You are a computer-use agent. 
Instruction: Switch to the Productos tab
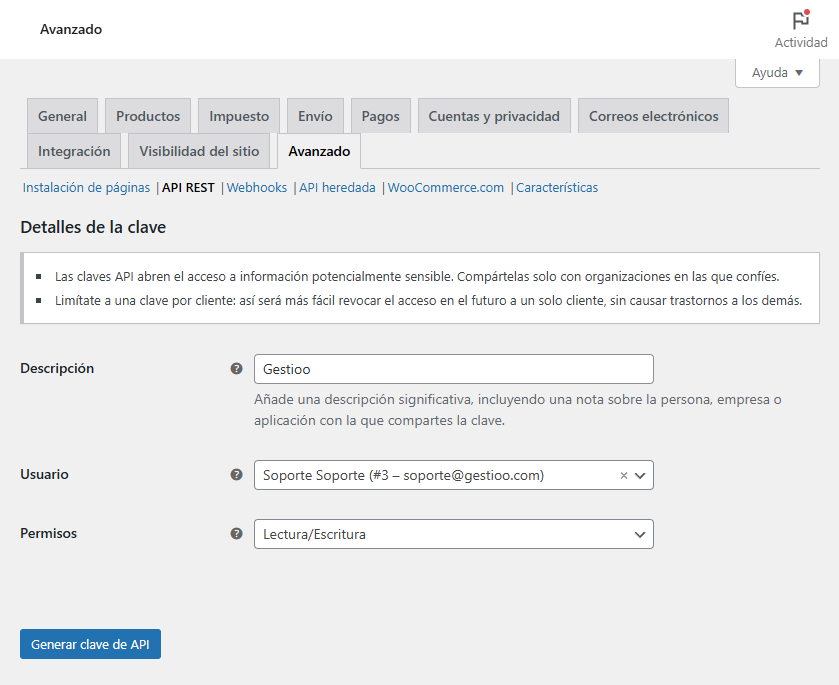[148, 116]
